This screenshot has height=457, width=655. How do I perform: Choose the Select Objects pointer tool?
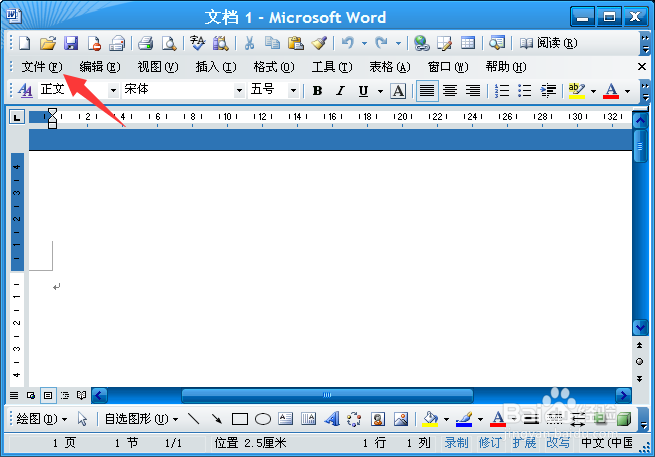pyautogui.click(x=82, y=419)
